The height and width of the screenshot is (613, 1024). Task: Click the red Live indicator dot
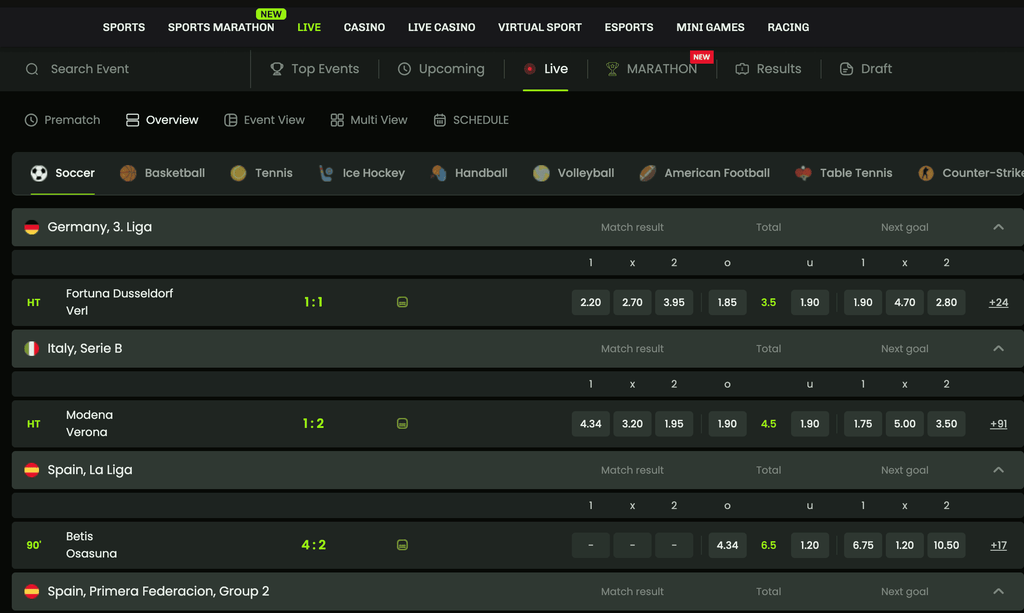tap(530, 69)
